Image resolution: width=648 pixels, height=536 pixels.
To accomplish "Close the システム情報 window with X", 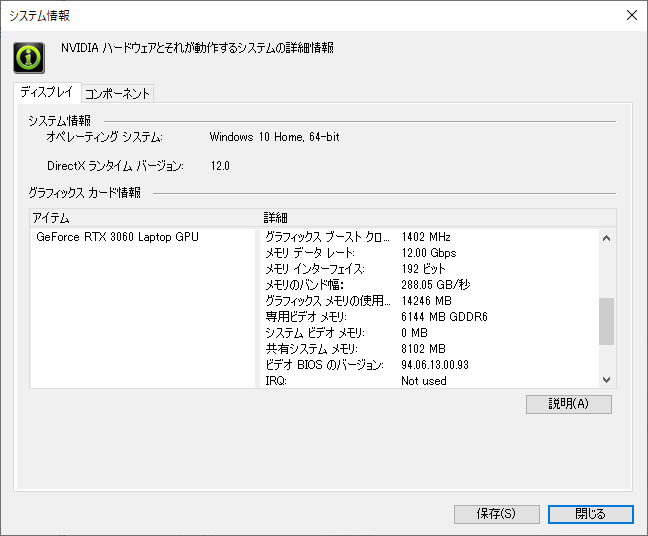I will point(631,15).
